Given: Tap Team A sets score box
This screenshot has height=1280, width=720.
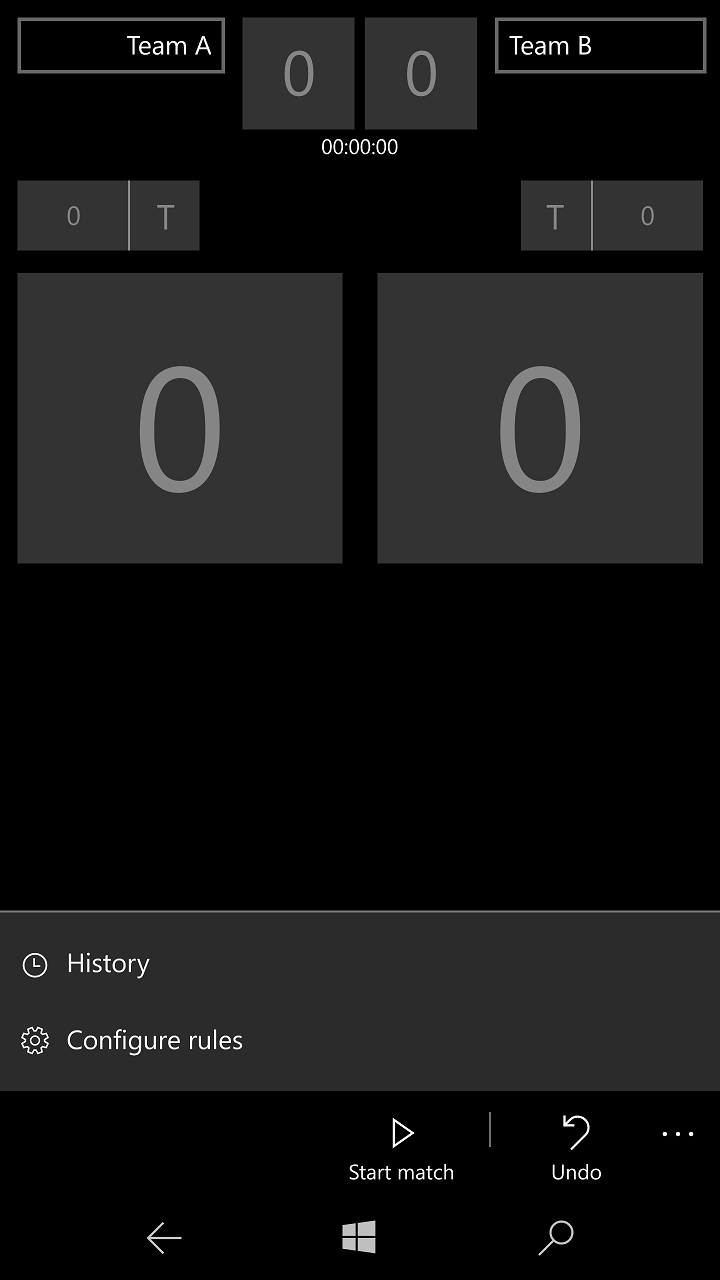Looking at the screenshot, I should point(298,74).
